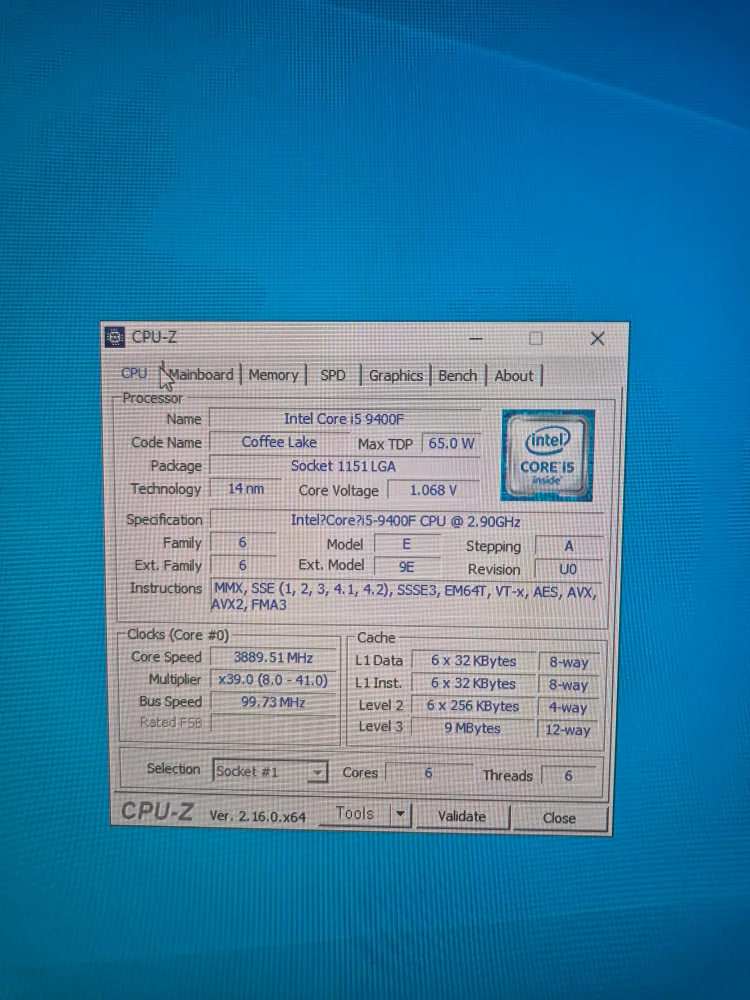The image size is (750, 1000).
Task: Click the multiplier value 'x39.0 (8.0 - 41.0)'
Action: click(x=273, y=680)
